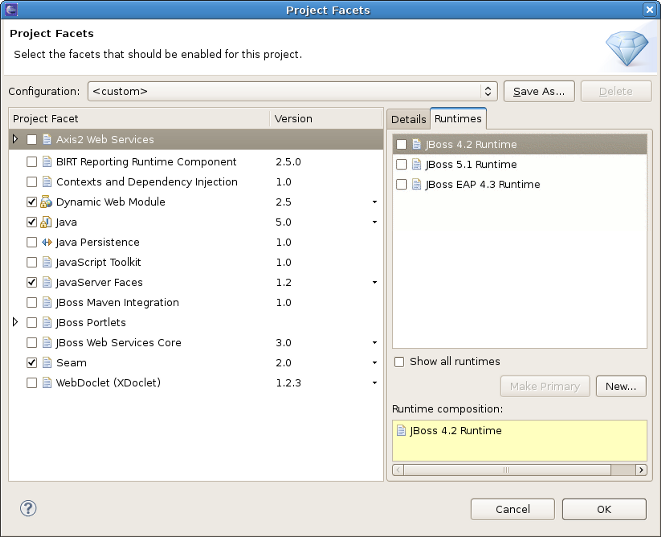Viewport: 661px width, 537px height.
Task: Click the Dynamic Web Module facet icon
Action: pyautogui.click(x=46, y=202)
